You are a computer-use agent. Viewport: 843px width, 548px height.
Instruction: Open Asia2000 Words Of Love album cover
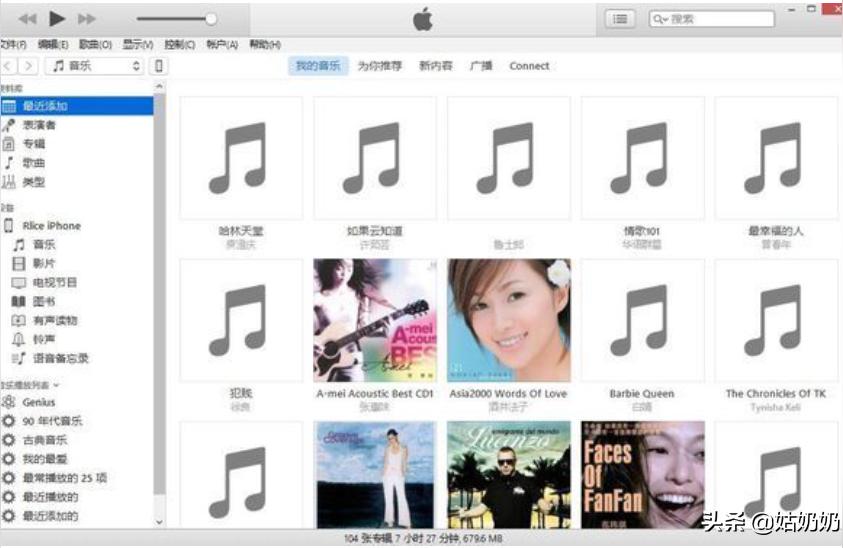coord(509,321)
